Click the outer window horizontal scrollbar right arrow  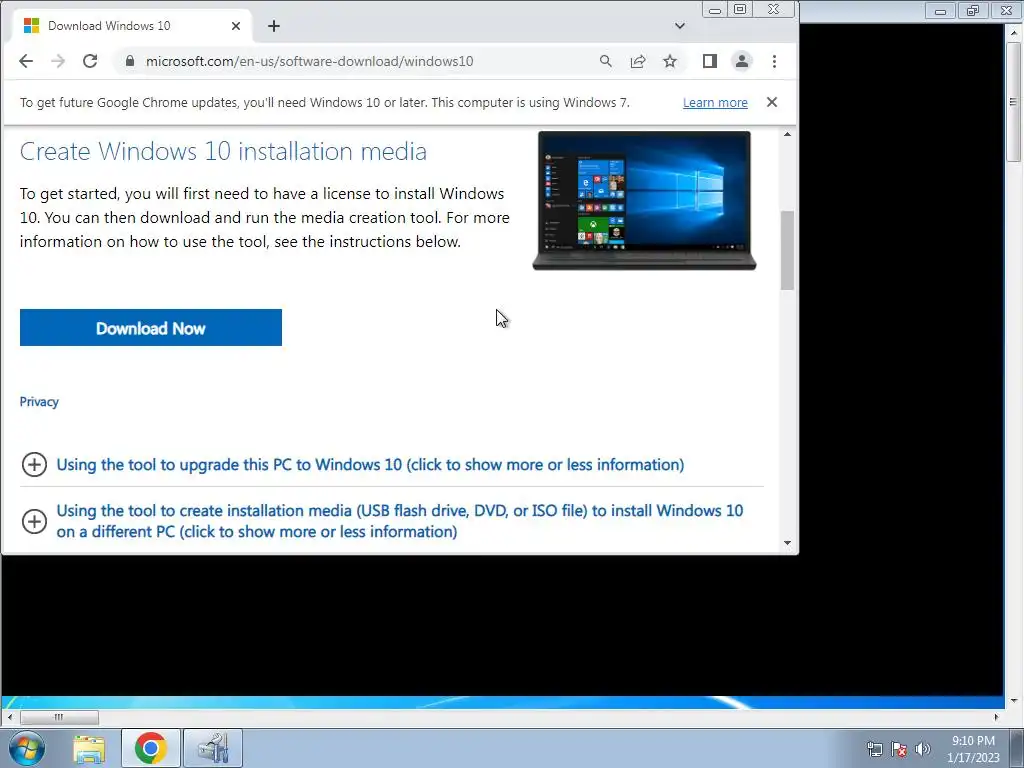coord(997,717)
